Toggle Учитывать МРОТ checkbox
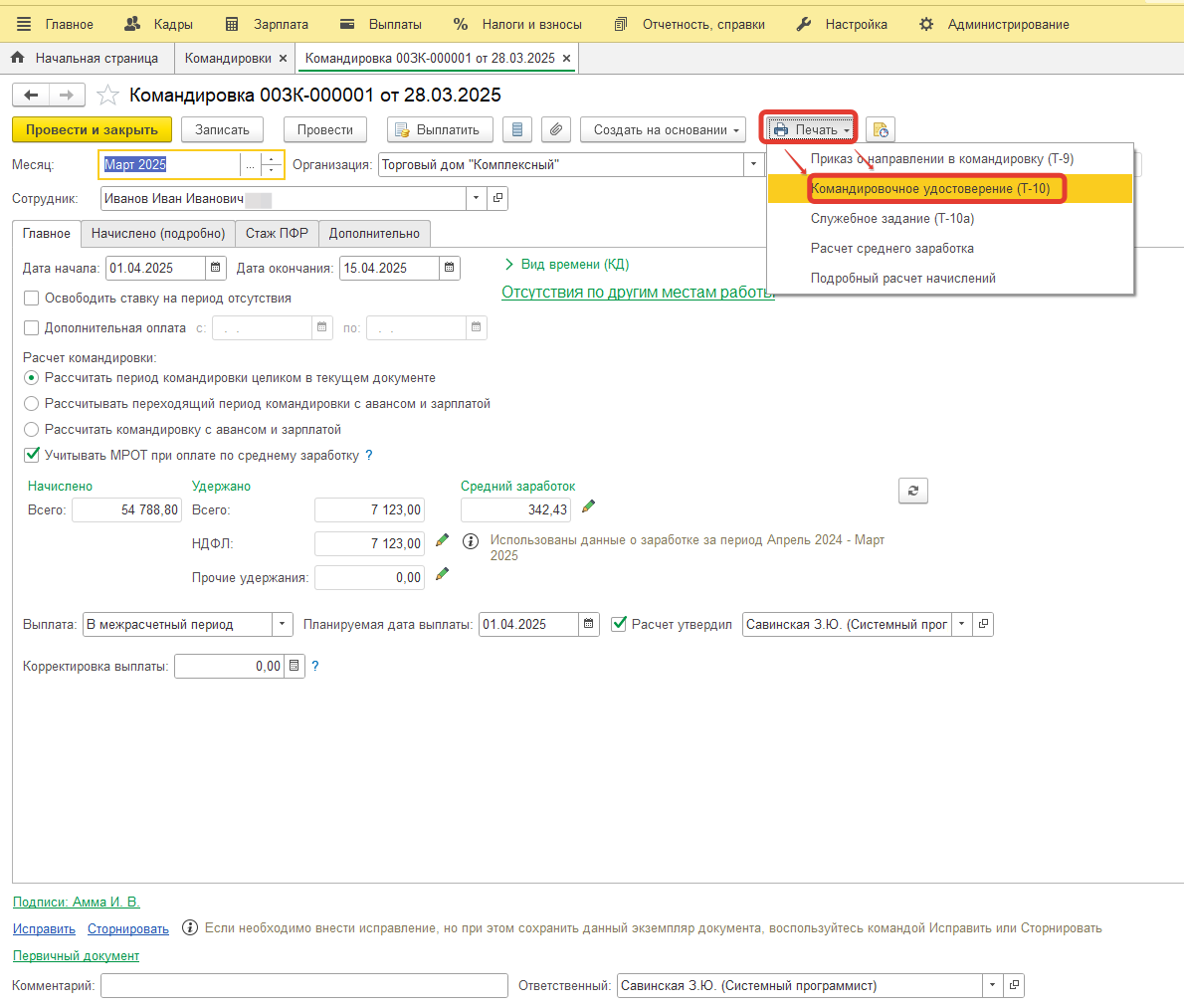1184x1008 pixels. click(x=31, y=456)
